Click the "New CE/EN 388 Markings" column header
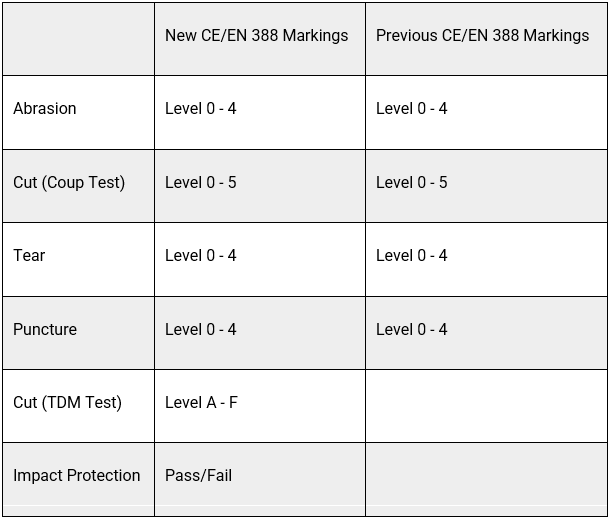Screen dimensions: 611x520 click(257, 36)
